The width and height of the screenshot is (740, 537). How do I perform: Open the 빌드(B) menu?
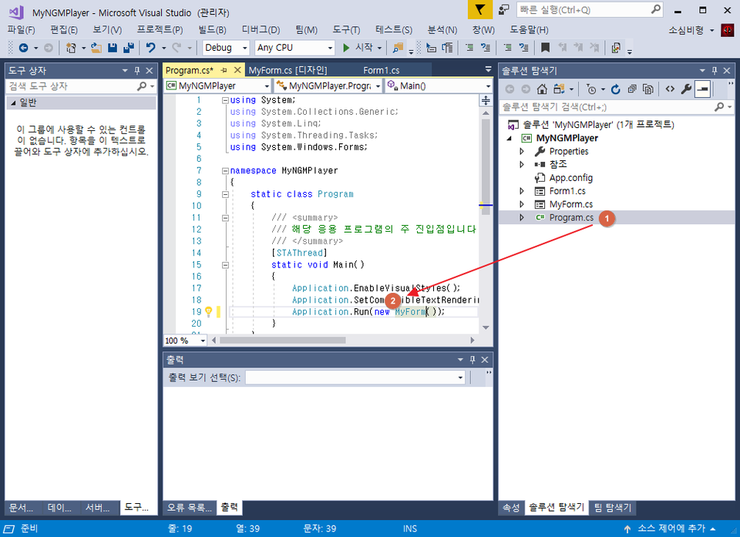click(x=212, y=30)
